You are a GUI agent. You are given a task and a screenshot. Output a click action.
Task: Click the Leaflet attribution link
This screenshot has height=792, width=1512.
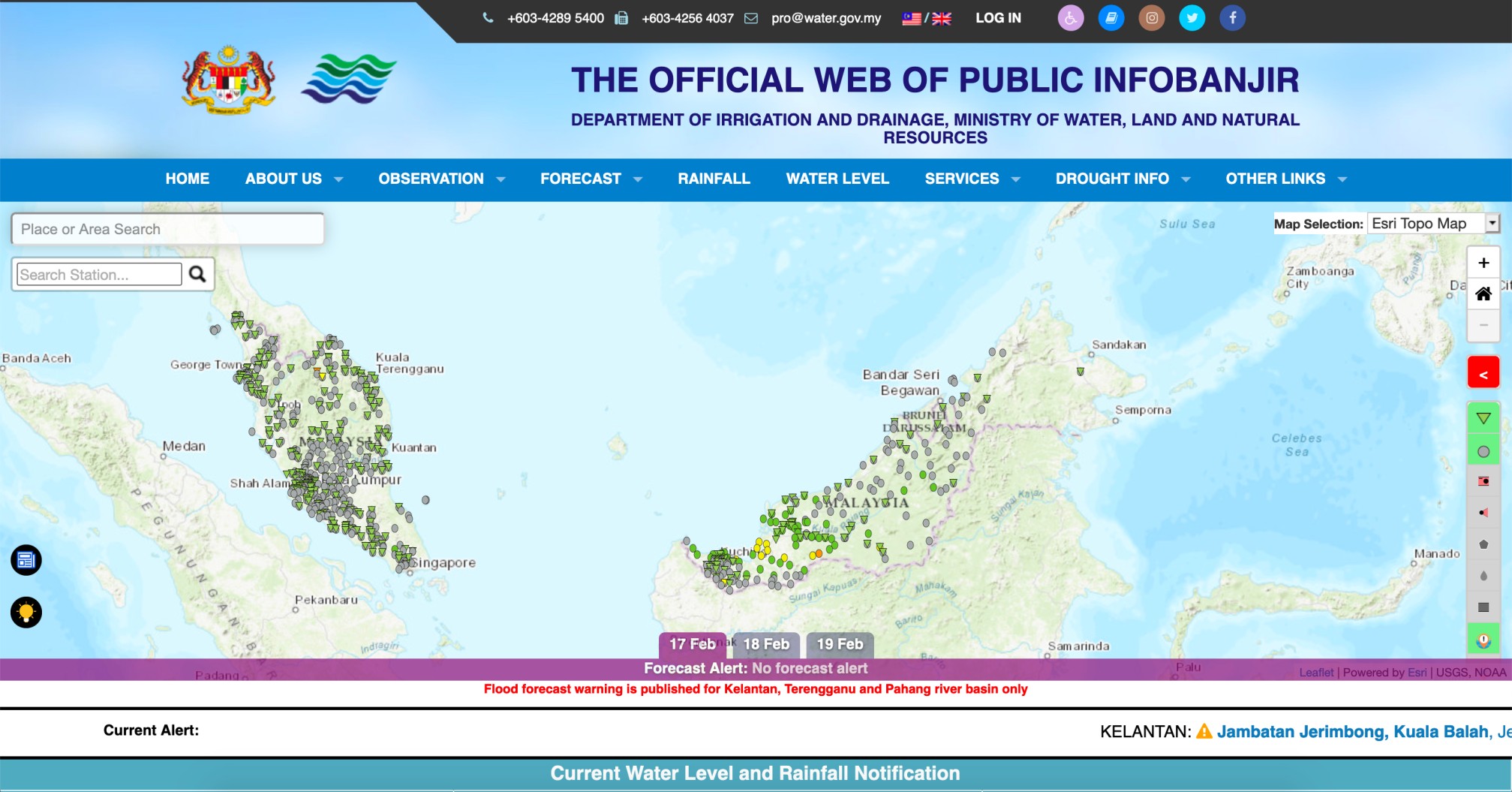(x=1316, y=673)
